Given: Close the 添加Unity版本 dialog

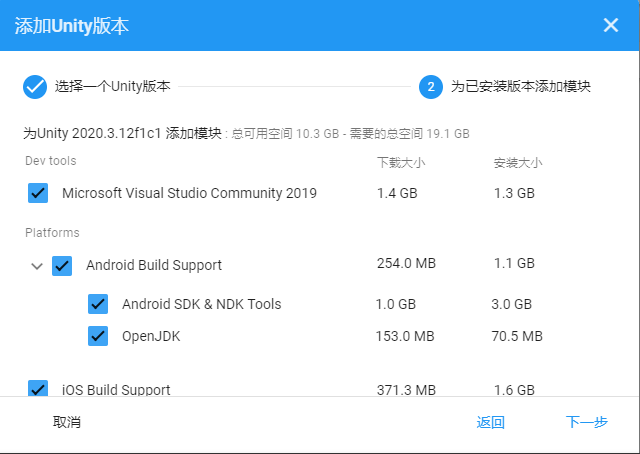Looking at the screenshot, I should (611, 25).
